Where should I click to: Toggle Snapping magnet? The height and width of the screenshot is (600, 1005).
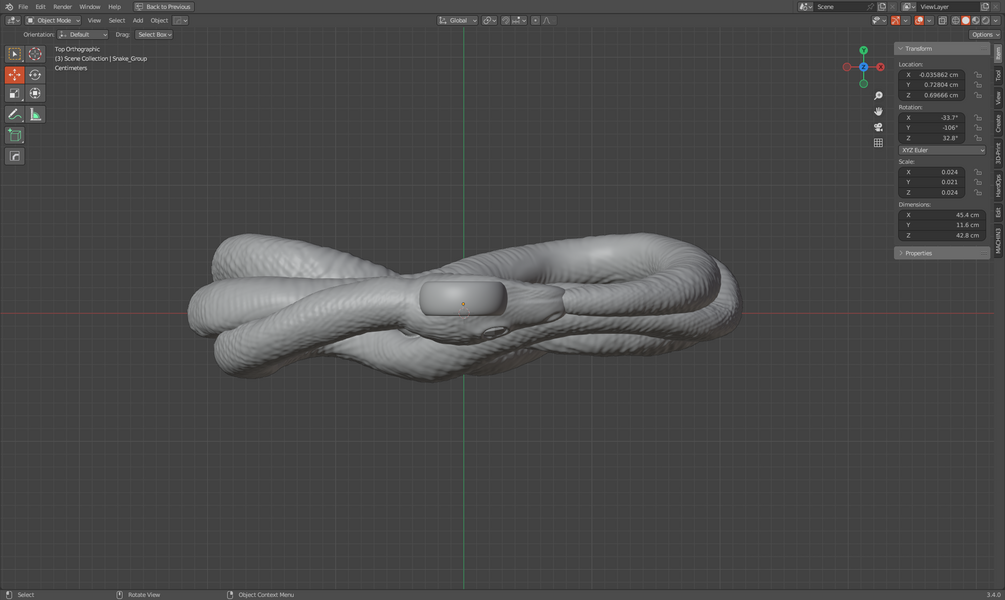coord(505,21)
